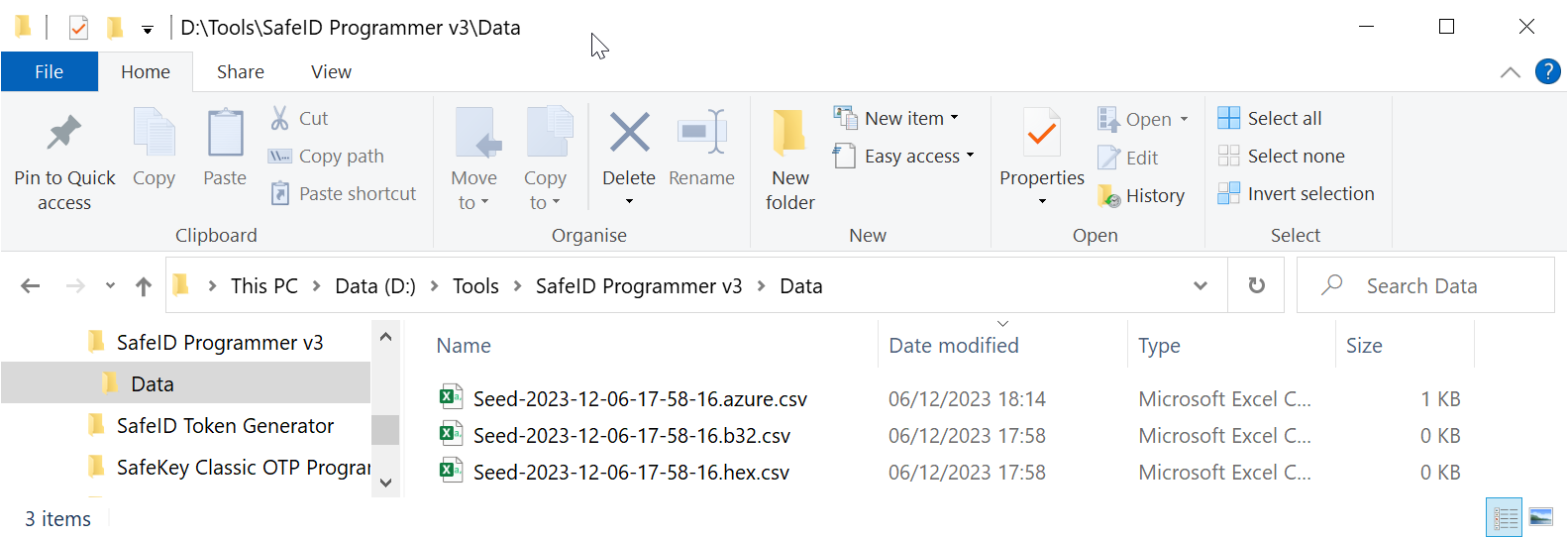The image size is (1568, 538).
Task: Click the Pin to Quick access icon
Action: pos(64,133)
